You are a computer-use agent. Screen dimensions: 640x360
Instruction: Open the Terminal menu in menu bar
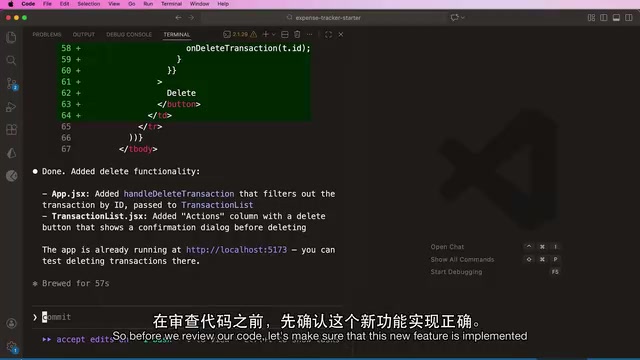pyautogui.click(x=171, y=4)
